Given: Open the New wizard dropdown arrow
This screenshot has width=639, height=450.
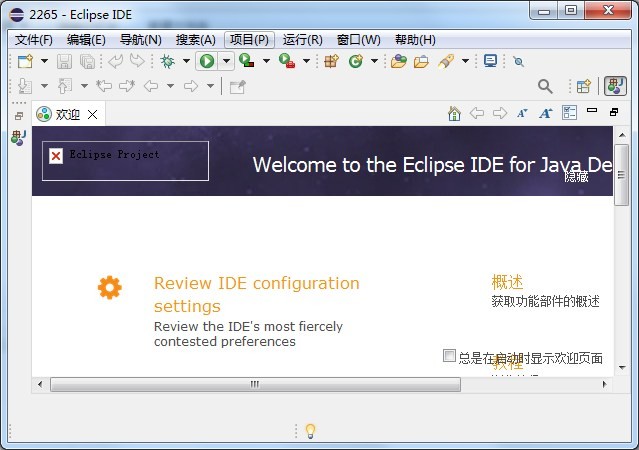Looking at the screenshot, I should pos(44,62).
